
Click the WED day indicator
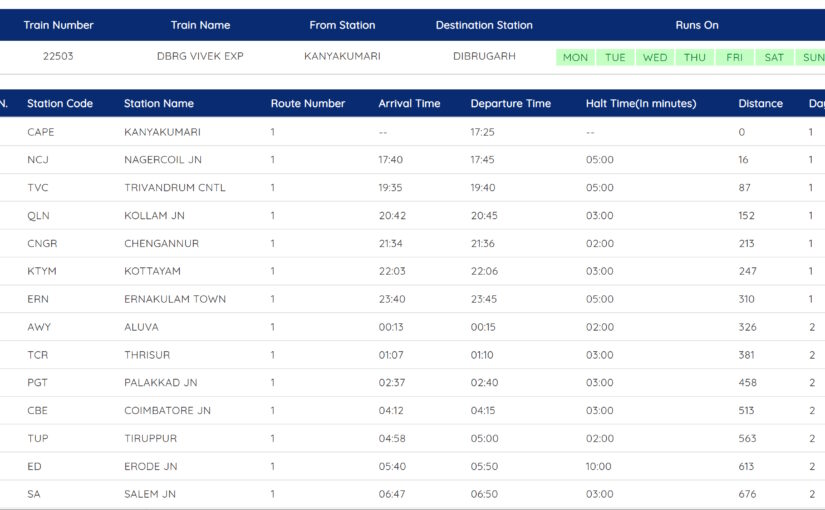pos(655,58)
